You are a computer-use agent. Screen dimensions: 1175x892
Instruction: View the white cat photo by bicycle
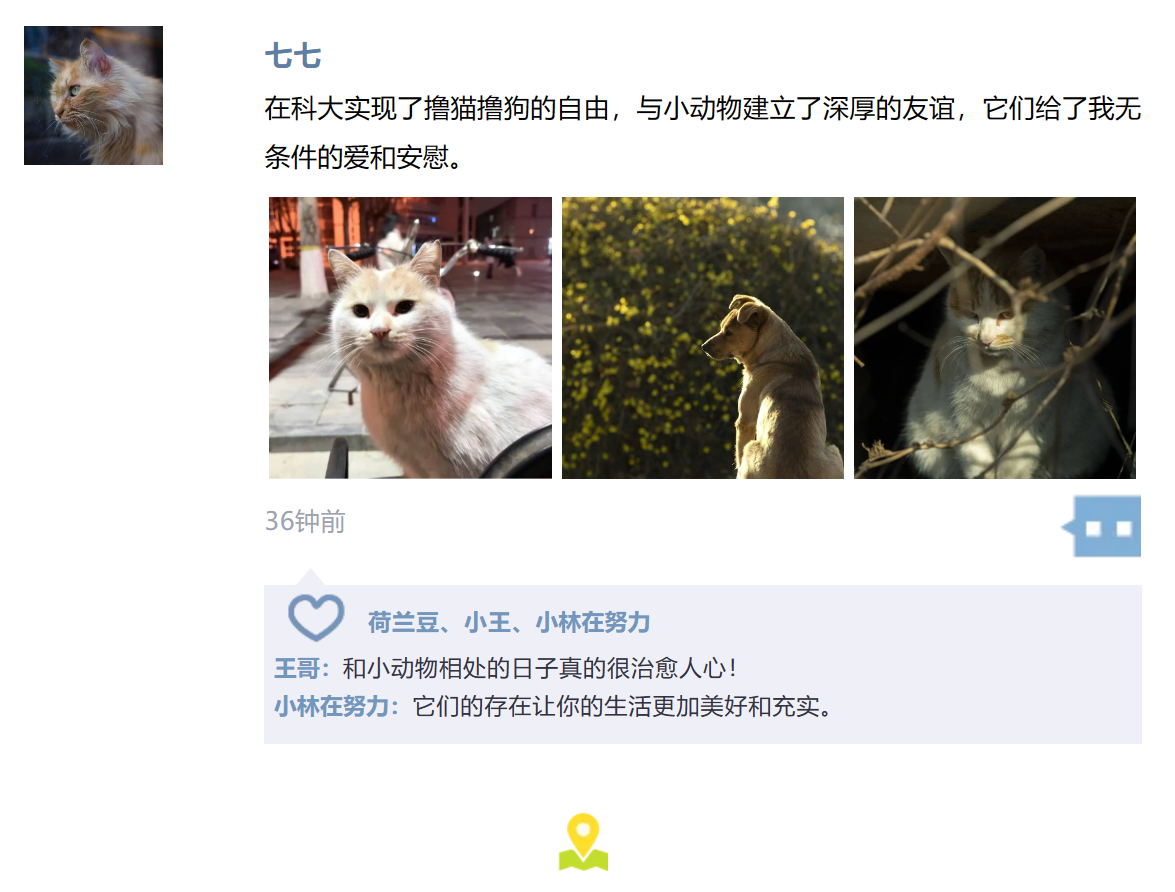coord(410,337)
